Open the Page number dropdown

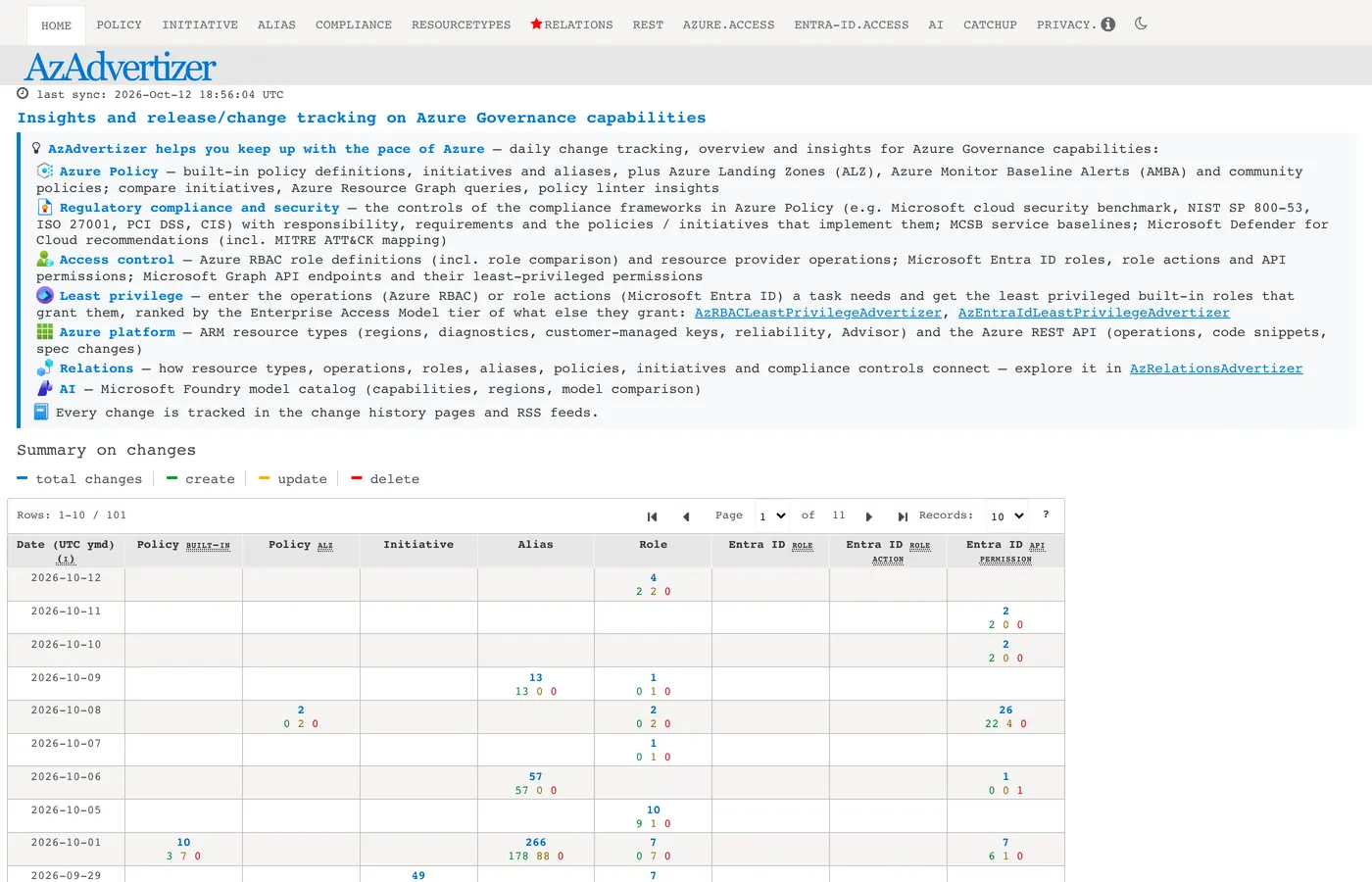(x=772, y=515)
